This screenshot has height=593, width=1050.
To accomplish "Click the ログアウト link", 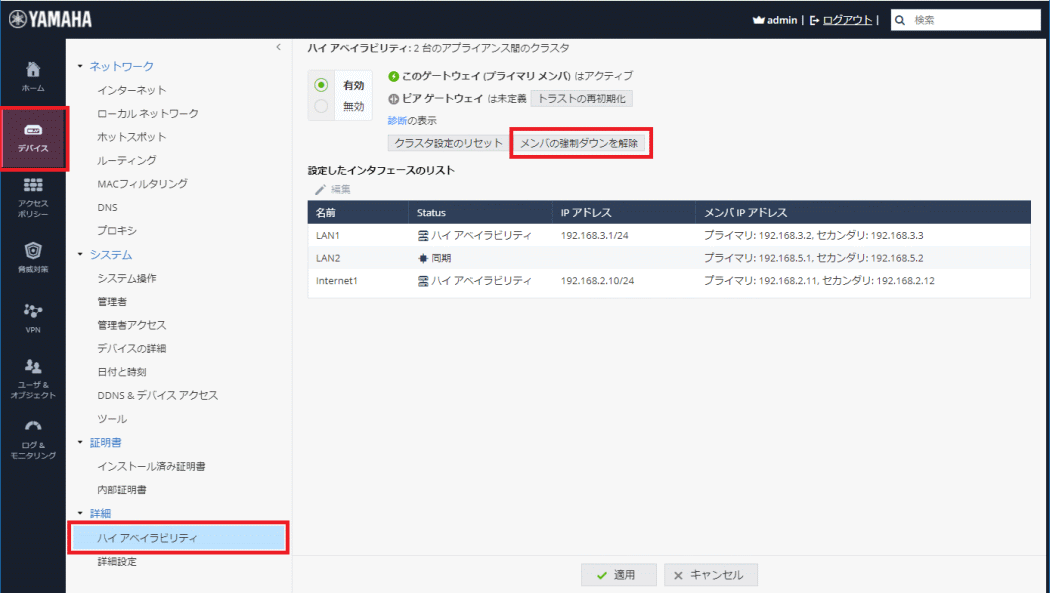I will 846,20.
